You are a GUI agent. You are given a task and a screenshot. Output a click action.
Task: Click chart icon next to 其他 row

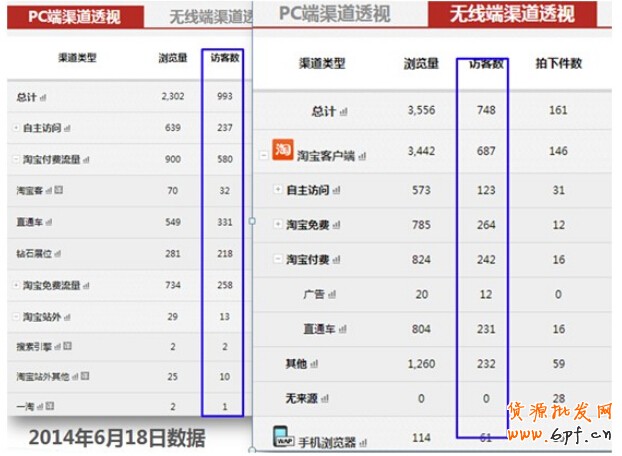pos(314,364)
